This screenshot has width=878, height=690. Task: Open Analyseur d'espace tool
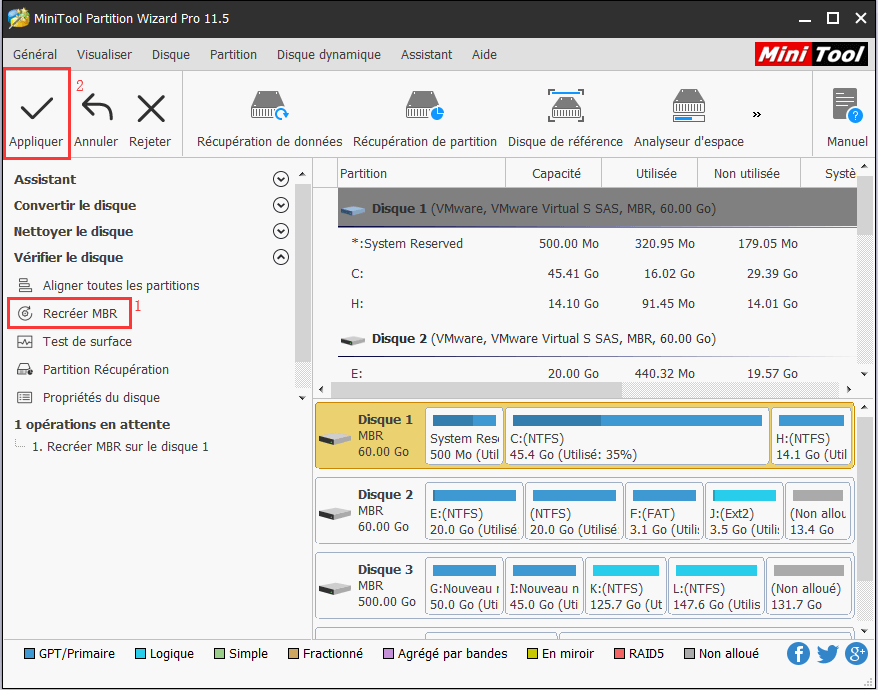pyautogui.click(x=689, y=118)
